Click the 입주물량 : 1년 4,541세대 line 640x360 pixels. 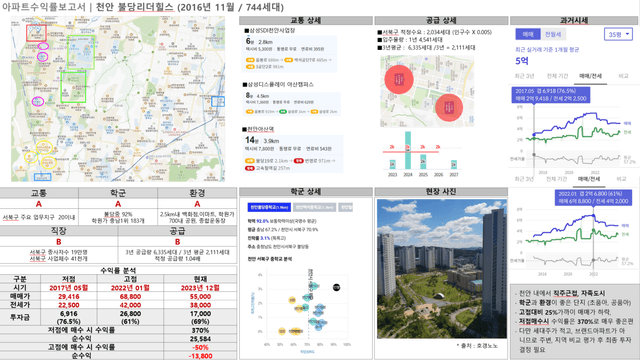[x=410, y=40]
